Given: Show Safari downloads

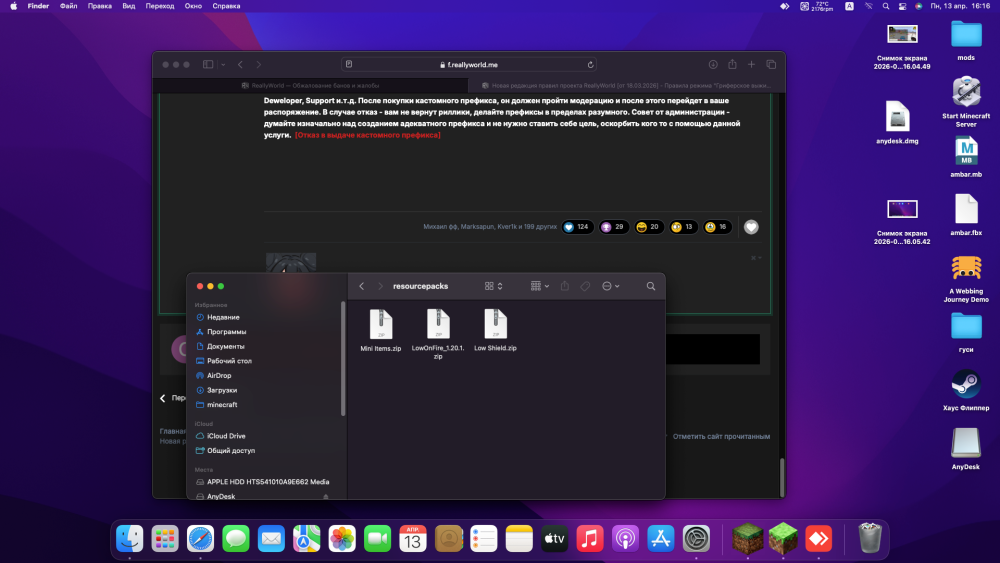Looking at the screenshot, I should (713, 64).
